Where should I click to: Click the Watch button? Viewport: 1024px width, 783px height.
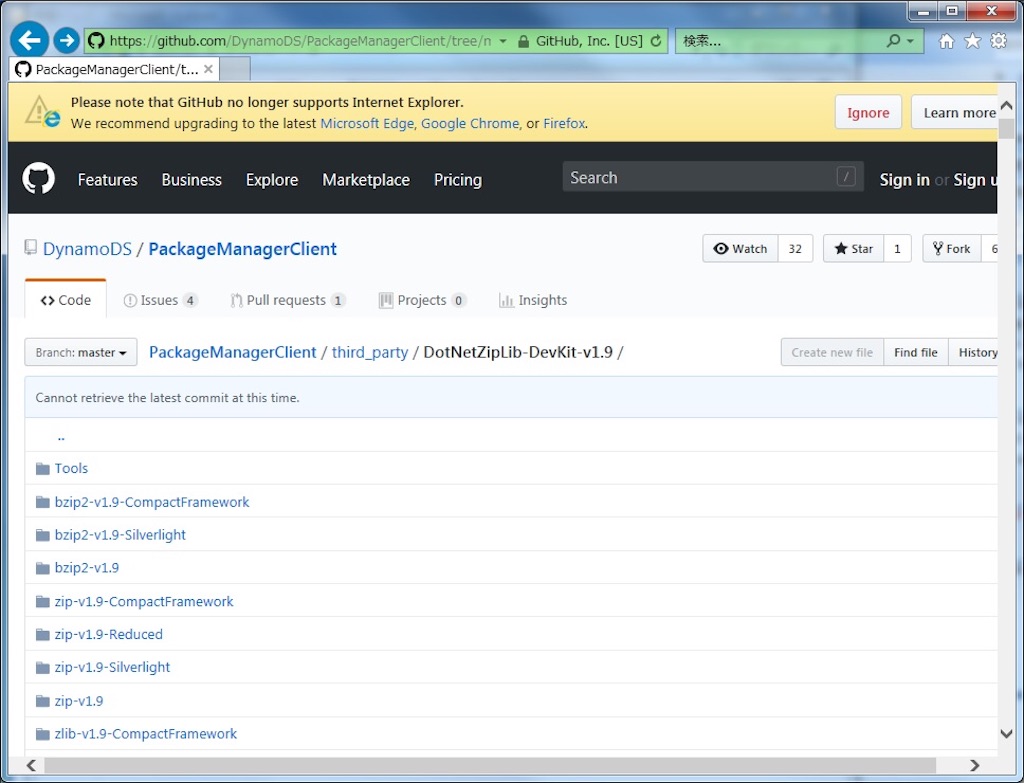(741, 248)
